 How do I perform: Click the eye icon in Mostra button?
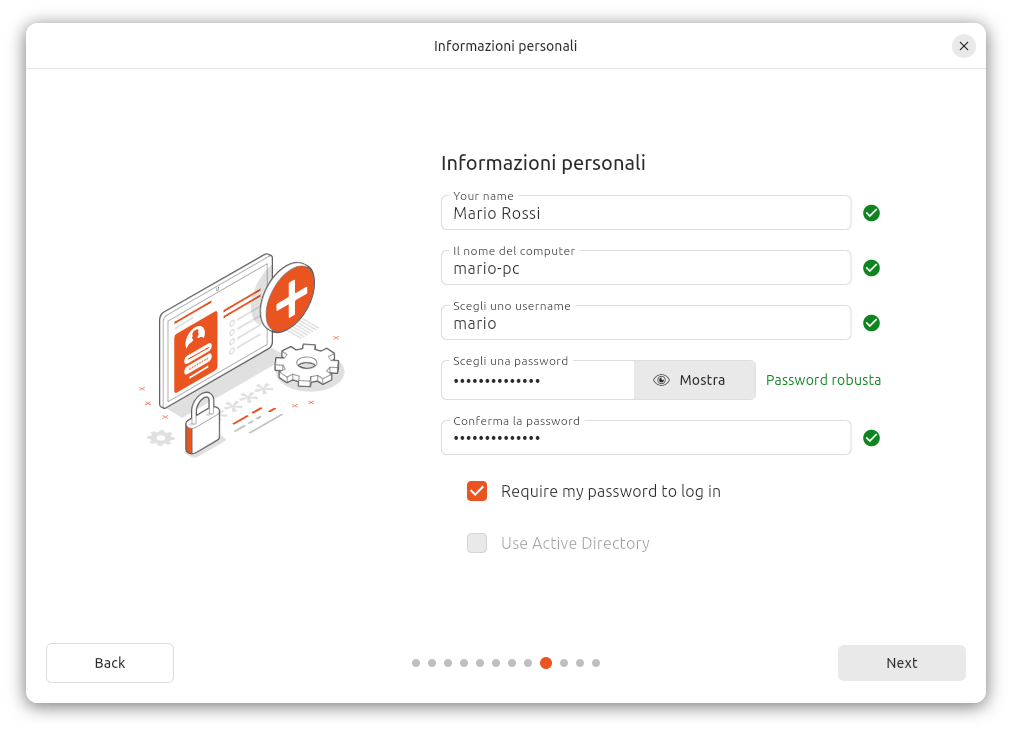[x=661, y=380]
